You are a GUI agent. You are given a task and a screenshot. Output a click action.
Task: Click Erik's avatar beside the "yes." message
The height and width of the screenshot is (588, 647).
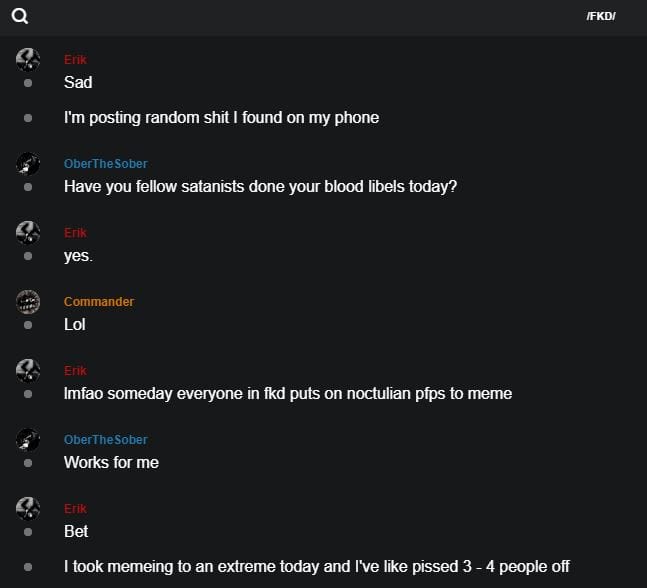click(28, 232)
